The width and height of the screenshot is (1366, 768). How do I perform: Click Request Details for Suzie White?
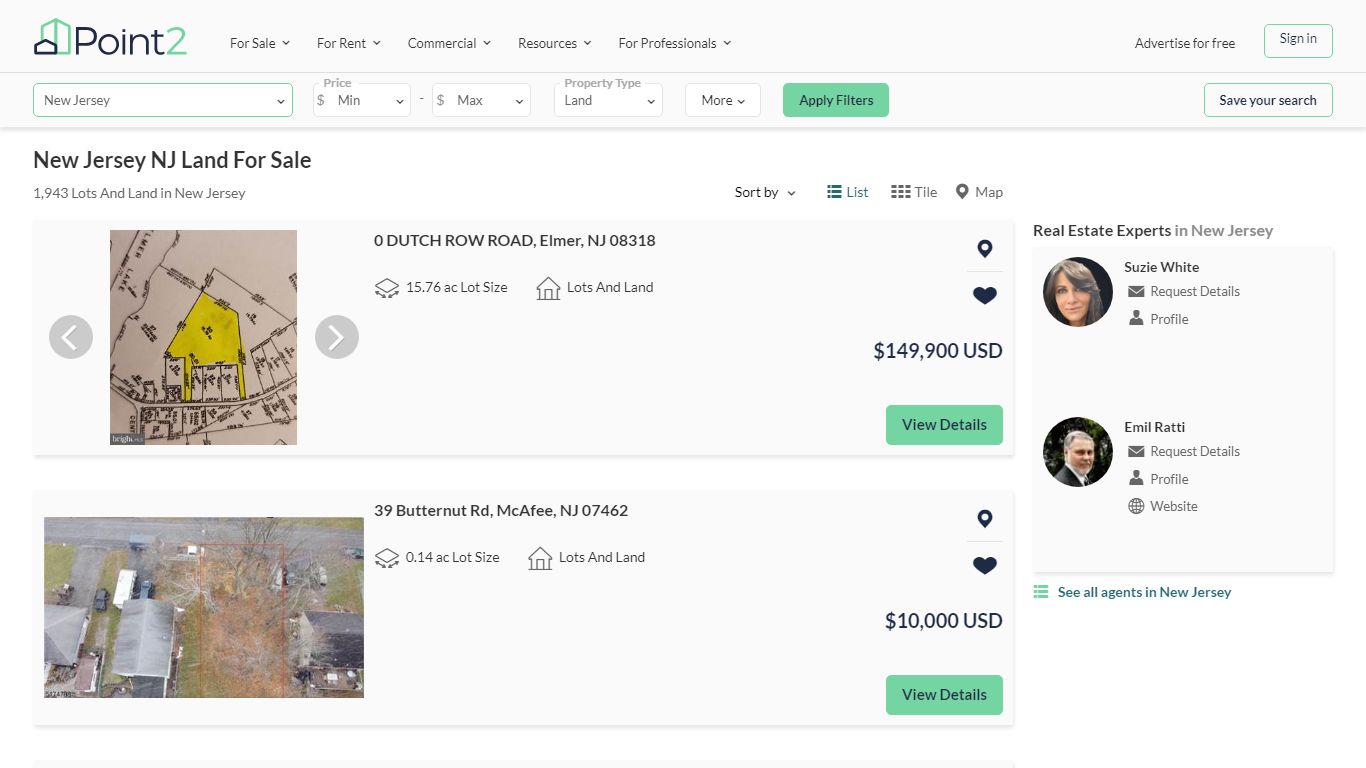(x=1195, y=291)
